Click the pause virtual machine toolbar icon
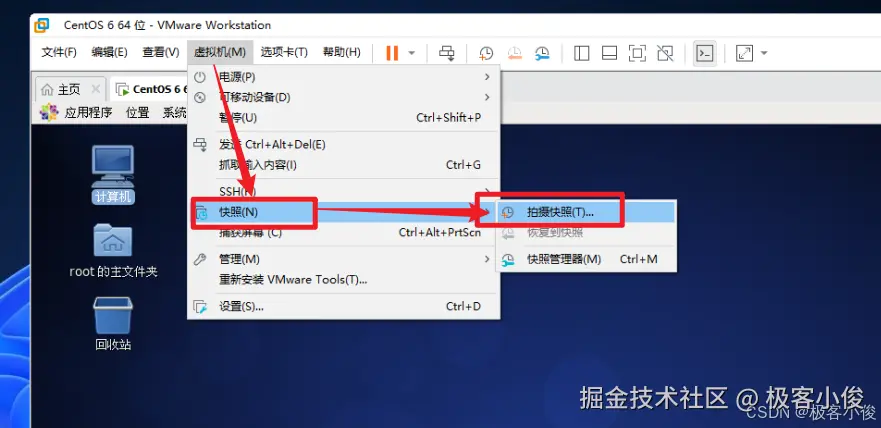The height and width of the screenshot is (428, 881). coord(392,53)
